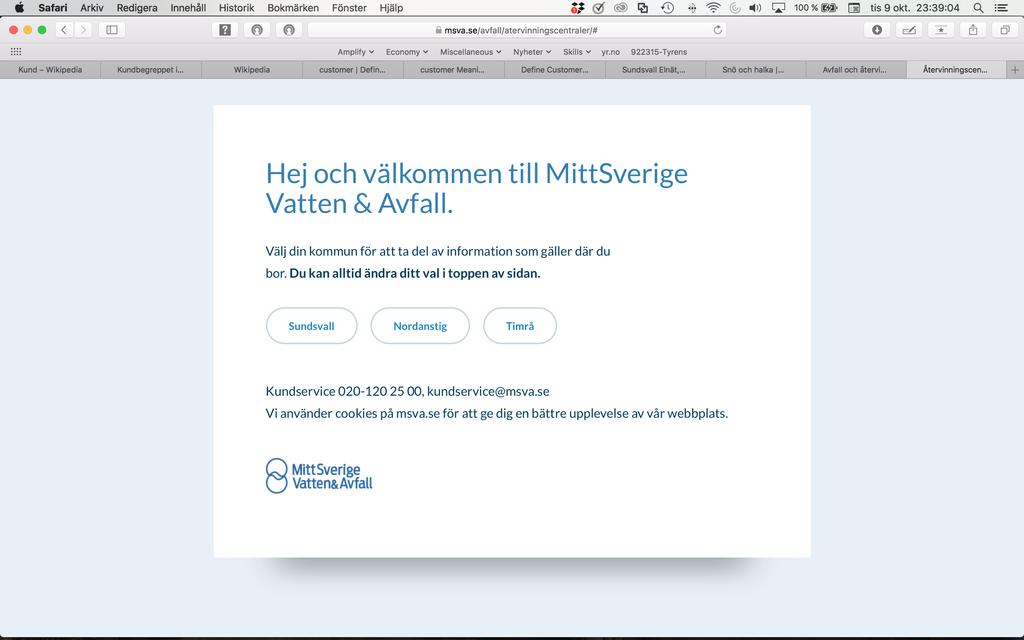The image size is (1024, 640).
Task: Expand the Nyheter bookmarks folder
Action: coord(532,52)
